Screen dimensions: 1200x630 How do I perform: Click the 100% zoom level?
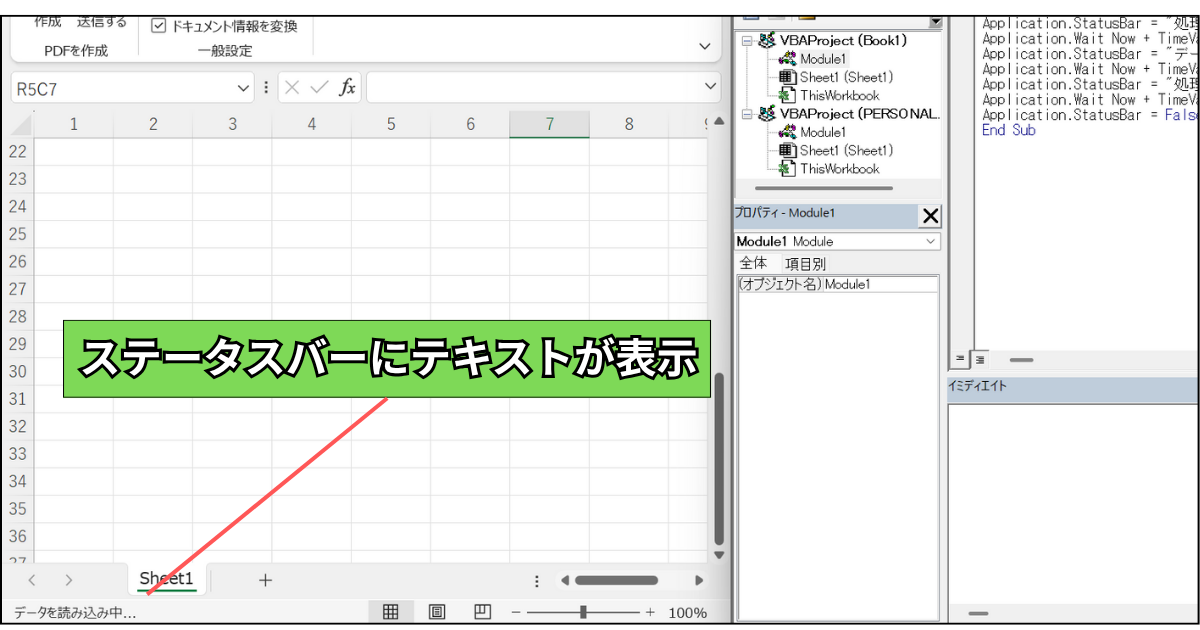pos(687,612)
